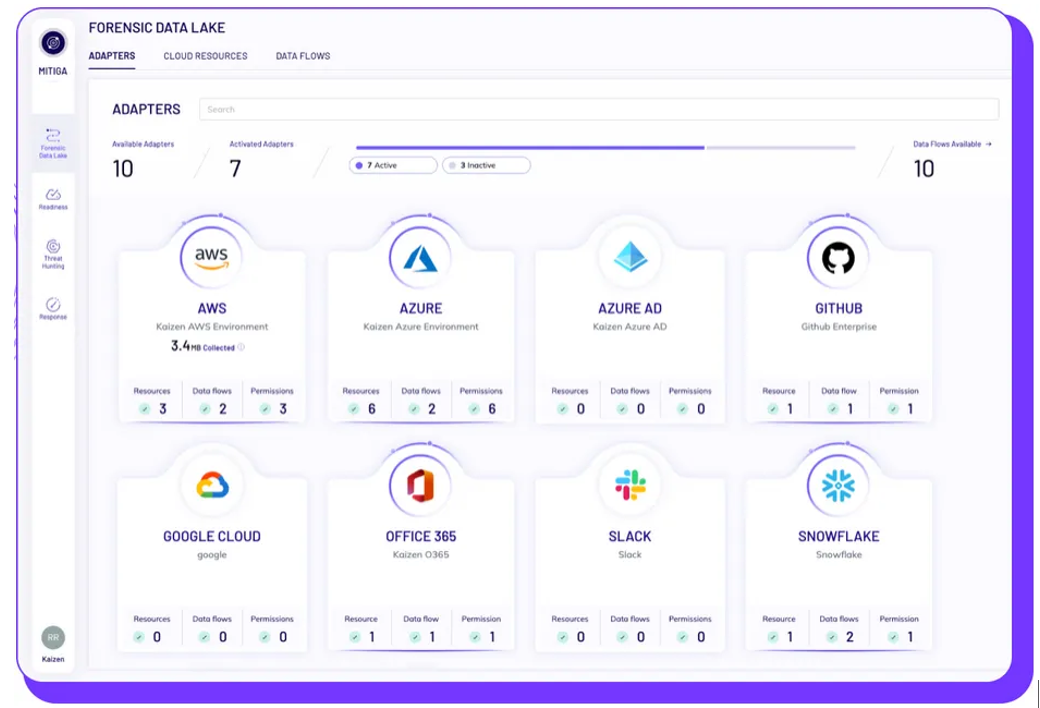Screen dimensions: 1040x708
Task: Open the RR Kaizen user avatar menu
Action: click(x=53, y=638)
